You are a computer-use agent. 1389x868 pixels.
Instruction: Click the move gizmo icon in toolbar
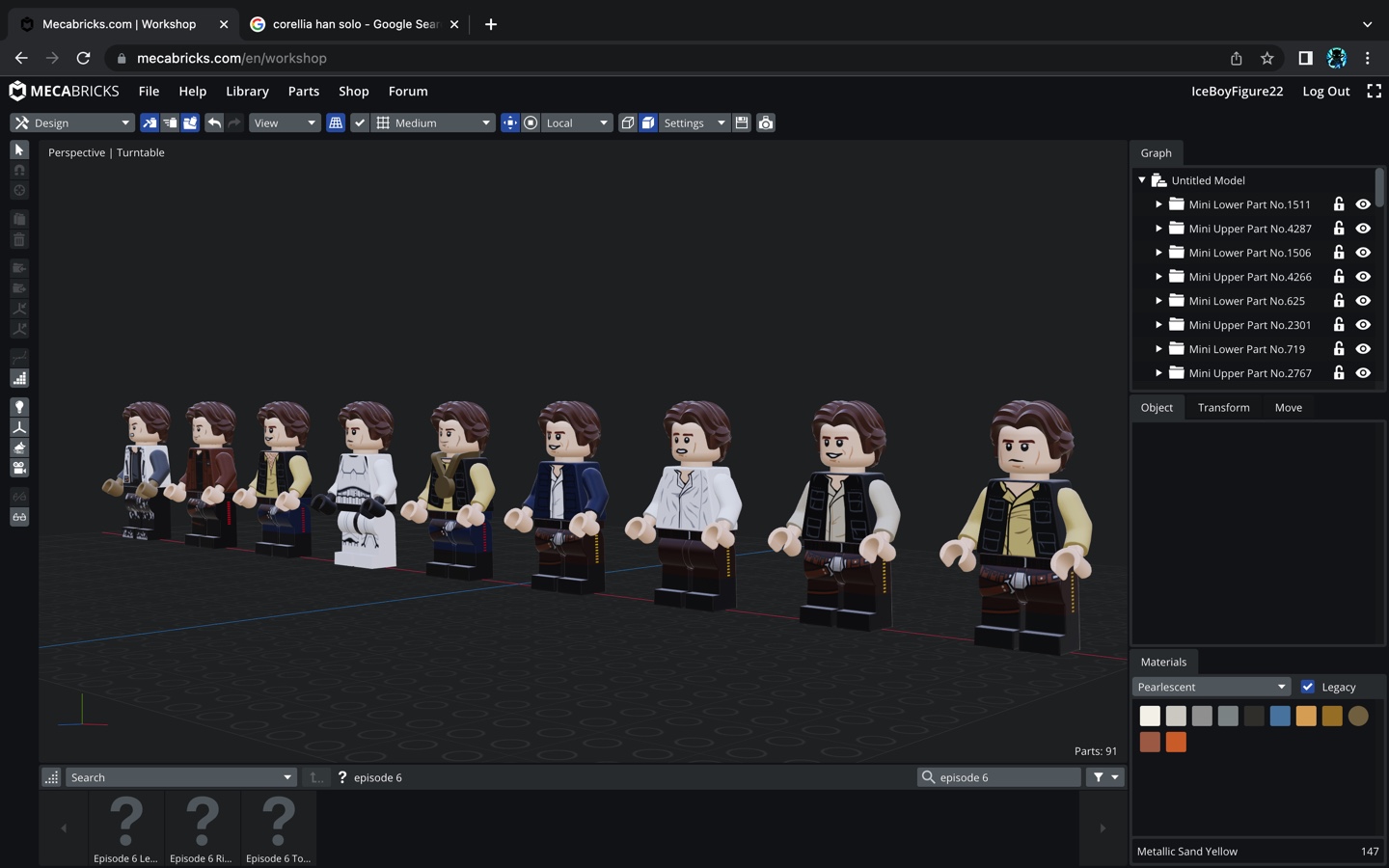pos(510,122)
